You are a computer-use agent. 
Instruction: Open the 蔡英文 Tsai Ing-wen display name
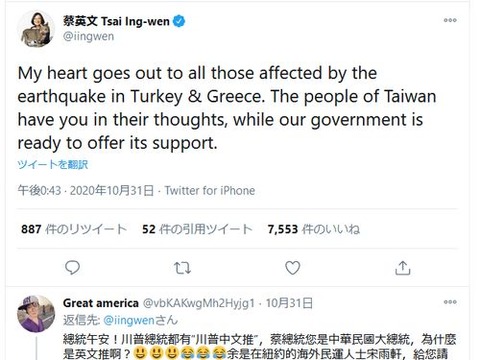click(x=116, y=22)
